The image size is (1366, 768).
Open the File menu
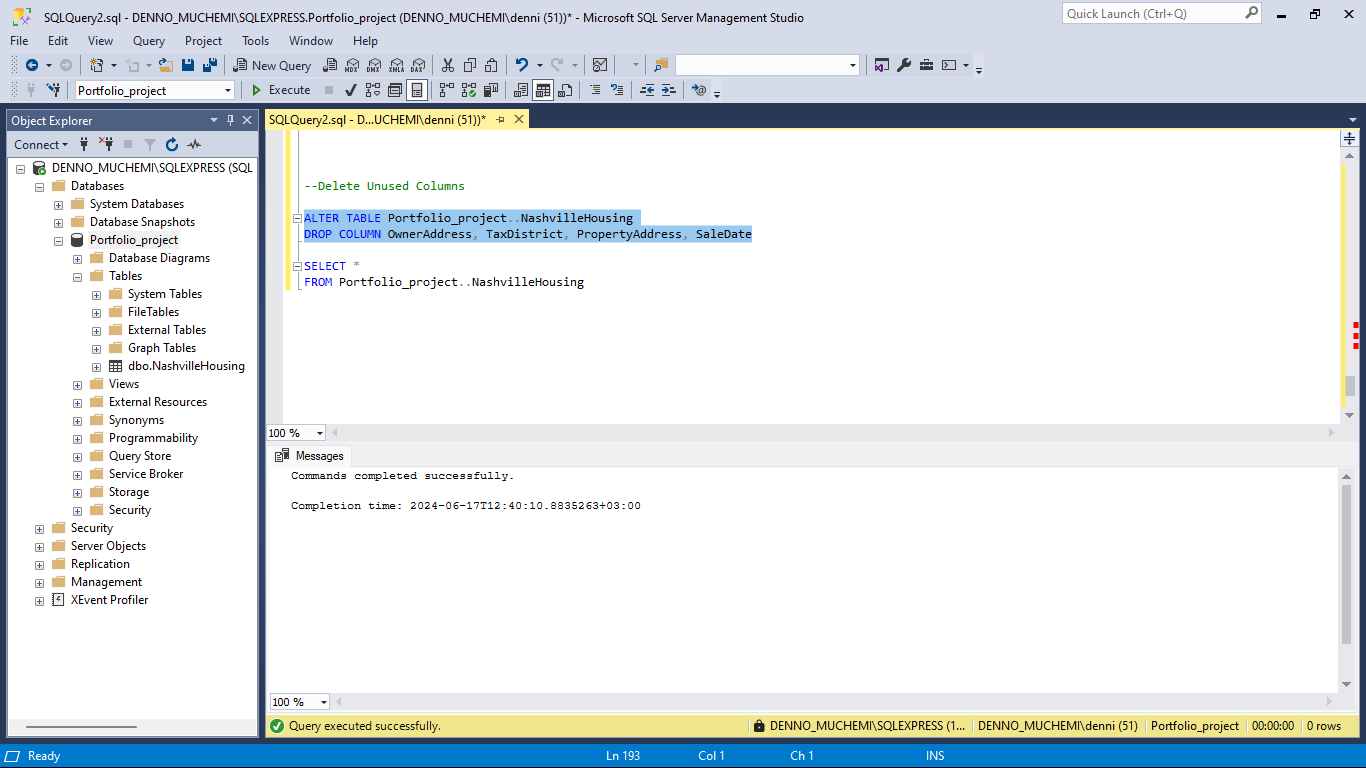pos(19,41)
